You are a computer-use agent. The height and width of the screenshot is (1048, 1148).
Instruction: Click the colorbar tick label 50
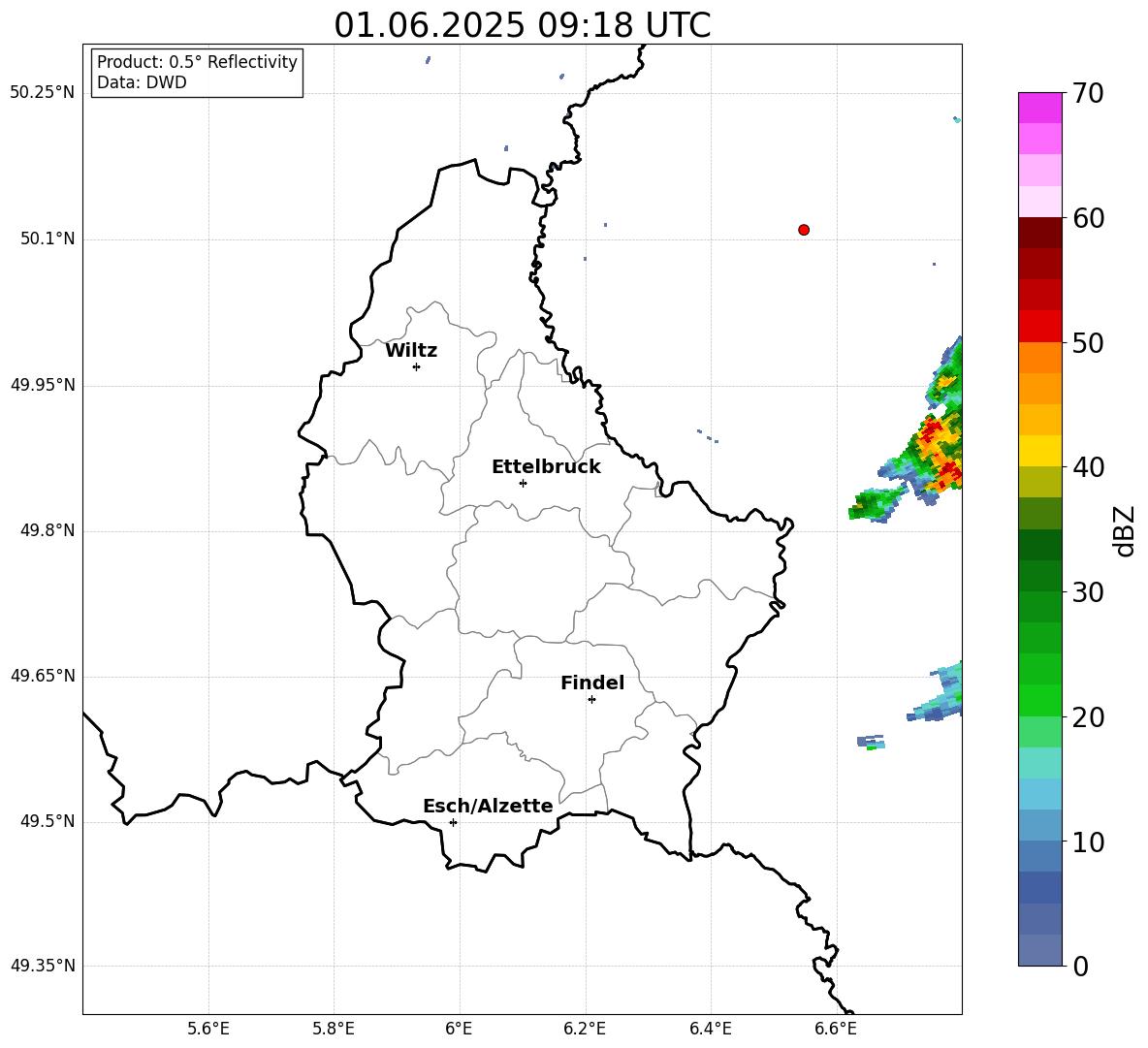(1088, 343)
